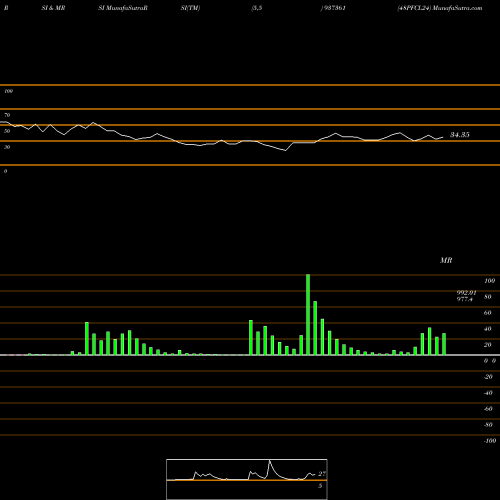This screenshot has width=500, height=500.
Task: Click the RSI axis label 30
Action: (7, 147)
